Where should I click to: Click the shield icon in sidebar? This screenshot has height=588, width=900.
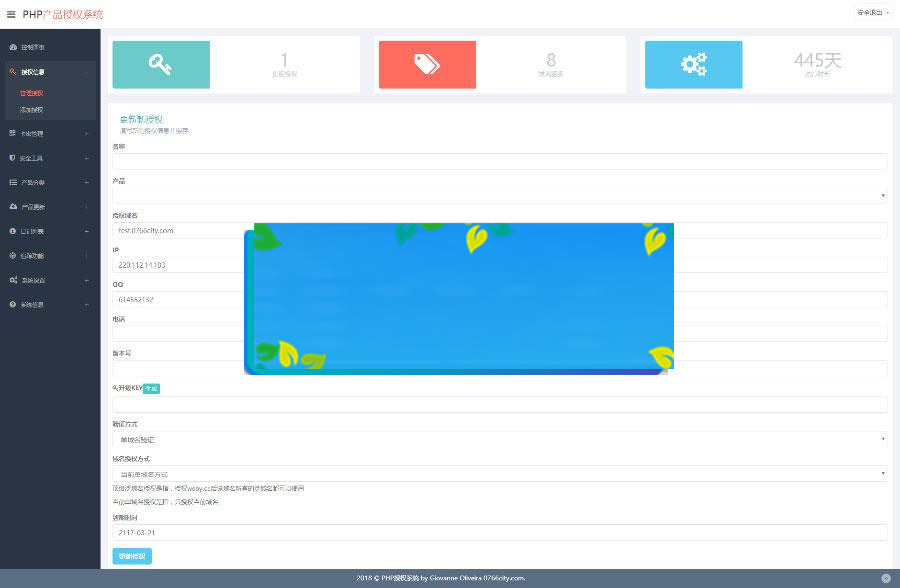click(13, 158)
